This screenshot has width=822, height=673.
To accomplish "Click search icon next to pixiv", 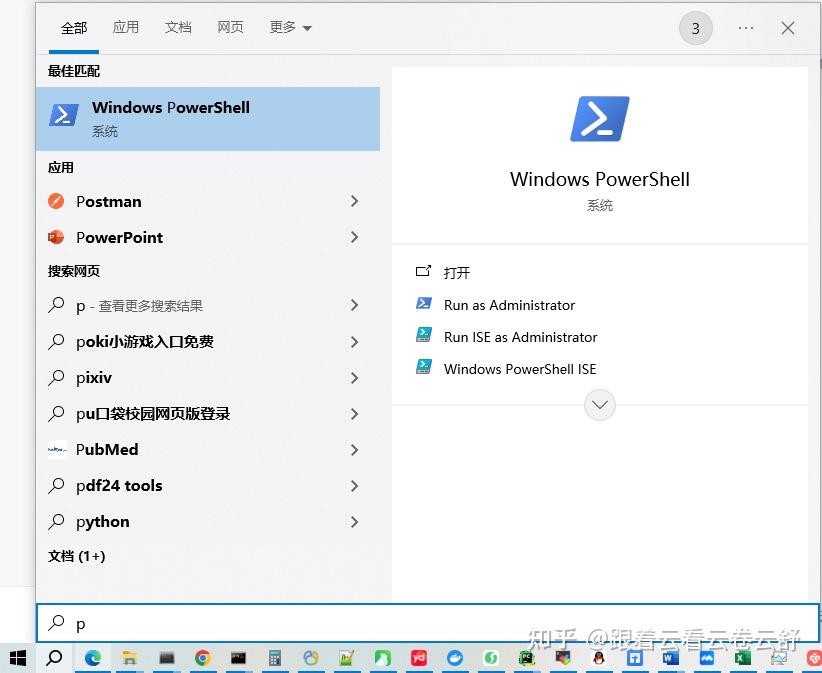I will (56, 377).
